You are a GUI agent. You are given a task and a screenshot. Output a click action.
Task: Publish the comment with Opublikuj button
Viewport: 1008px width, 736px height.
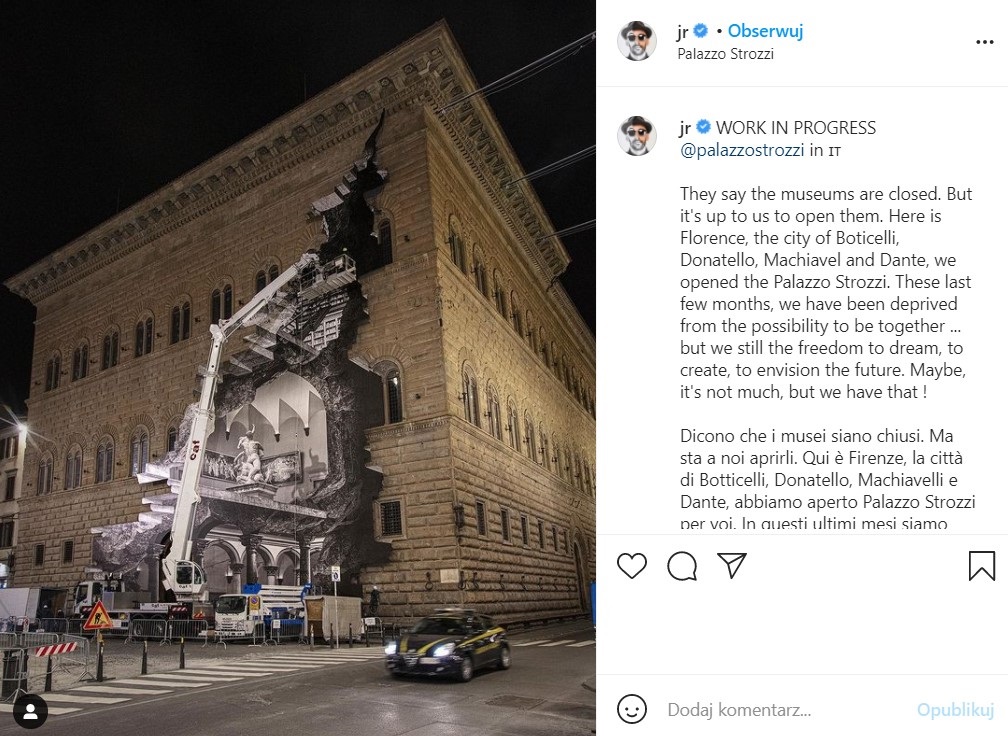[955, 710]
